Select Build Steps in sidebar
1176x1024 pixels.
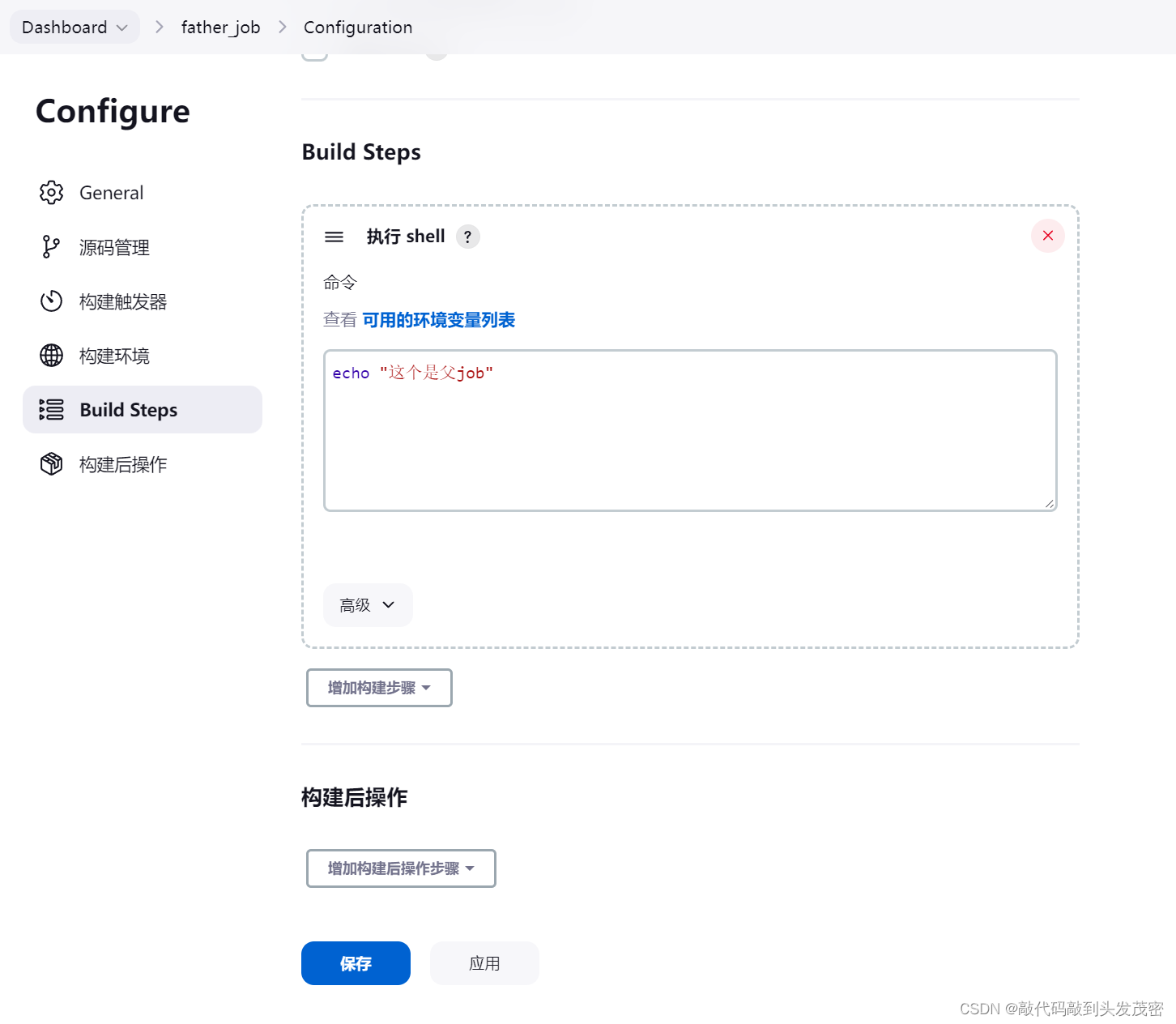[x=143, y=410]
